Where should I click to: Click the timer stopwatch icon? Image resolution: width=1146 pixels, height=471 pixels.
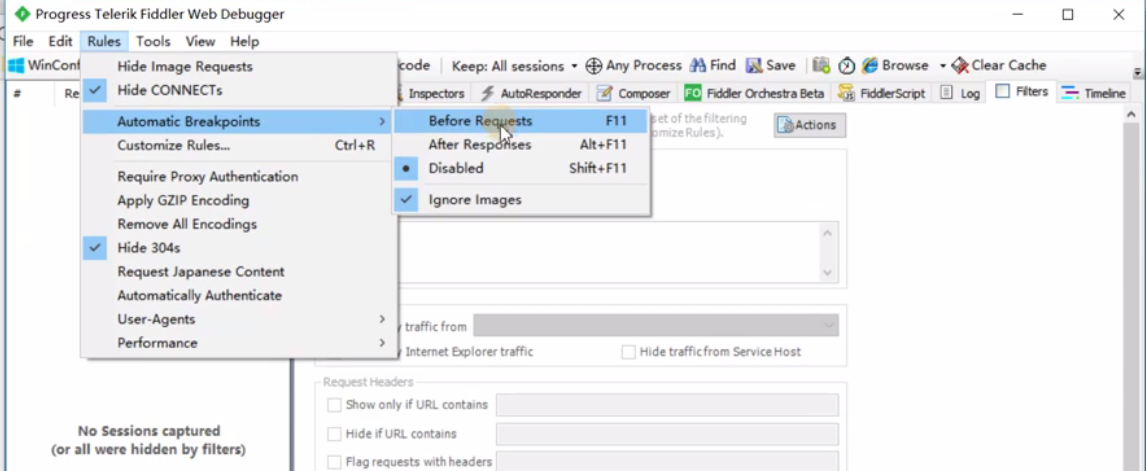846,66
